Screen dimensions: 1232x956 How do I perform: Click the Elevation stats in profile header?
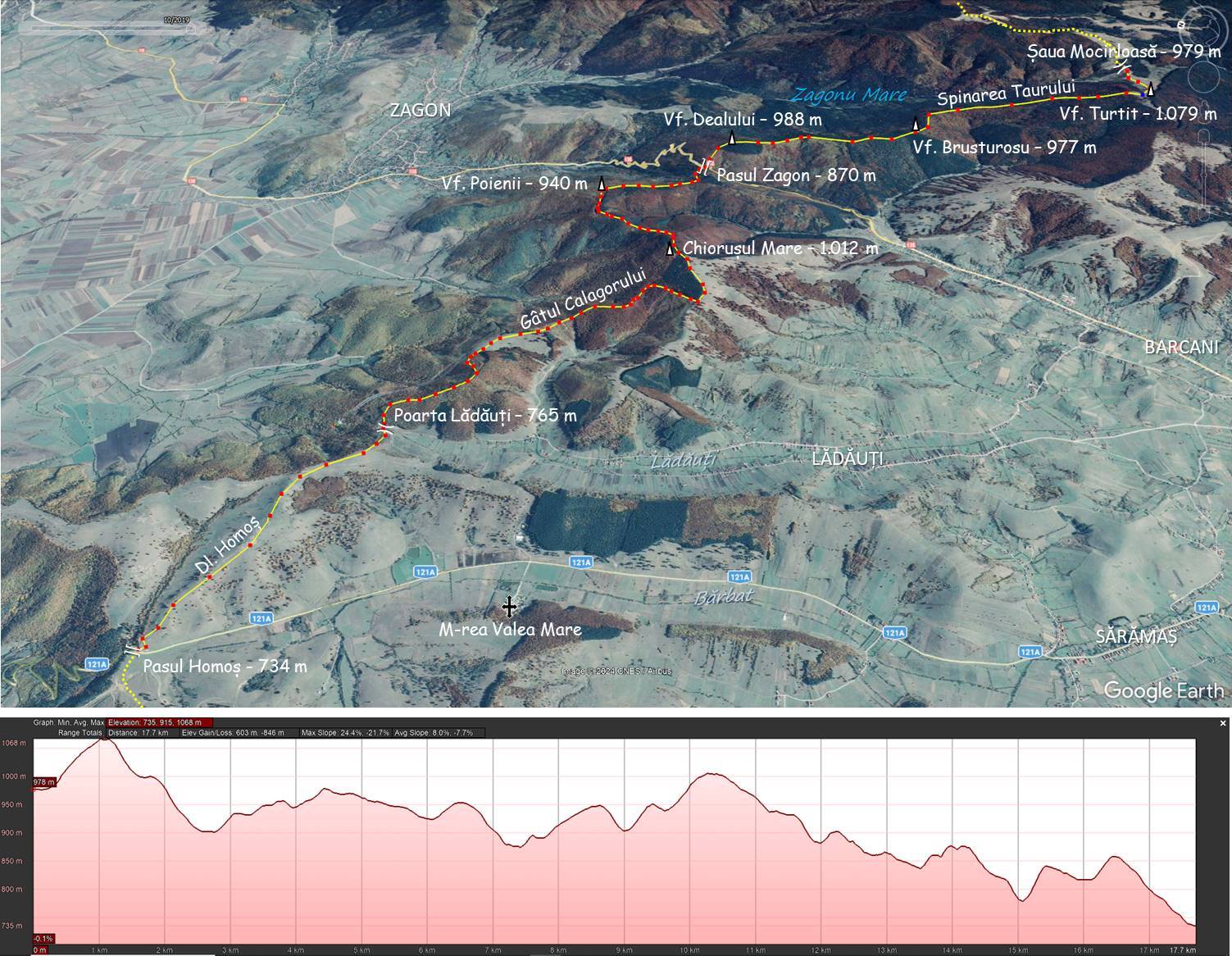pyautogui.click(x=160, y=723)
